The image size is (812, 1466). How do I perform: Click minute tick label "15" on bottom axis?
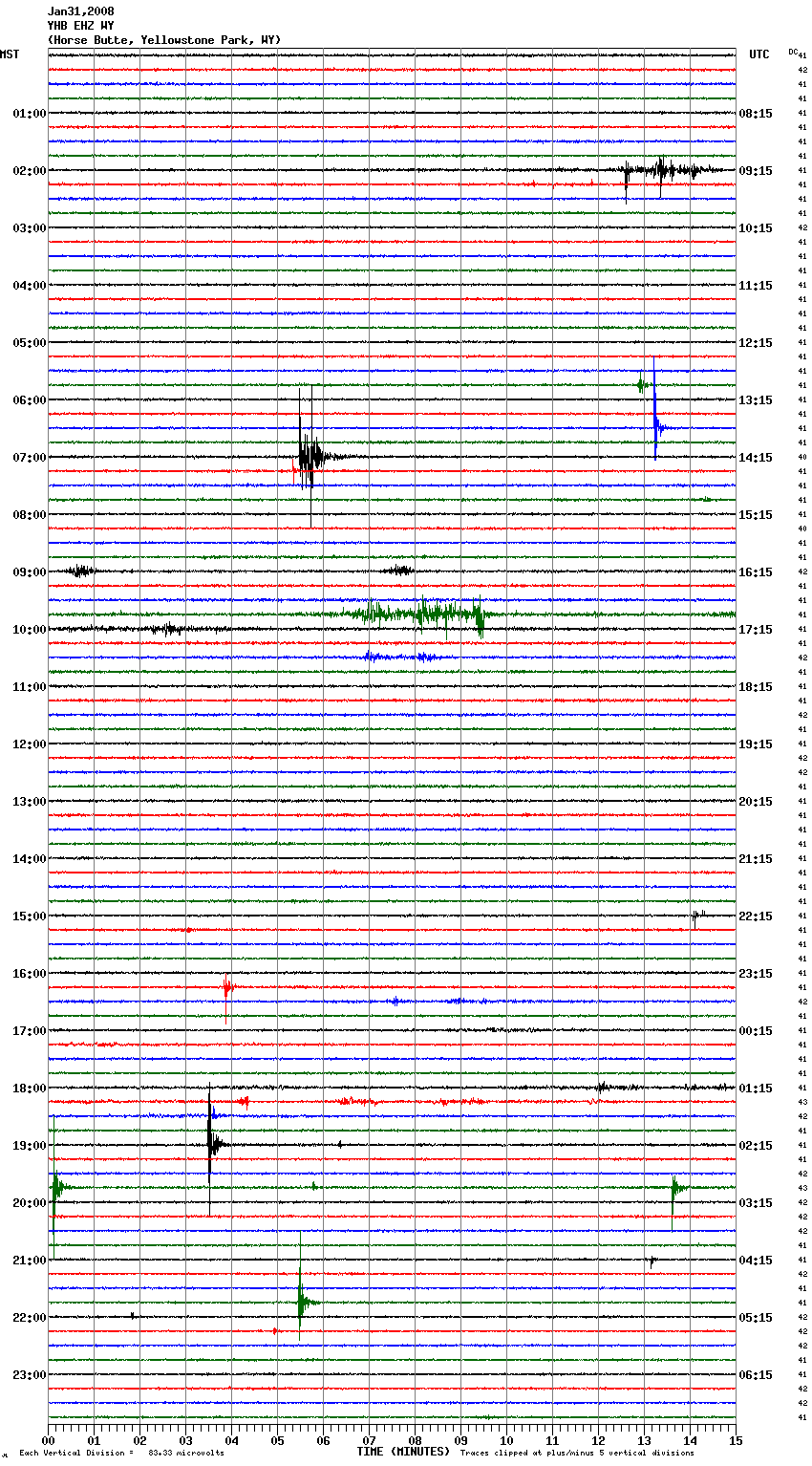click(x=736, y=1440)
